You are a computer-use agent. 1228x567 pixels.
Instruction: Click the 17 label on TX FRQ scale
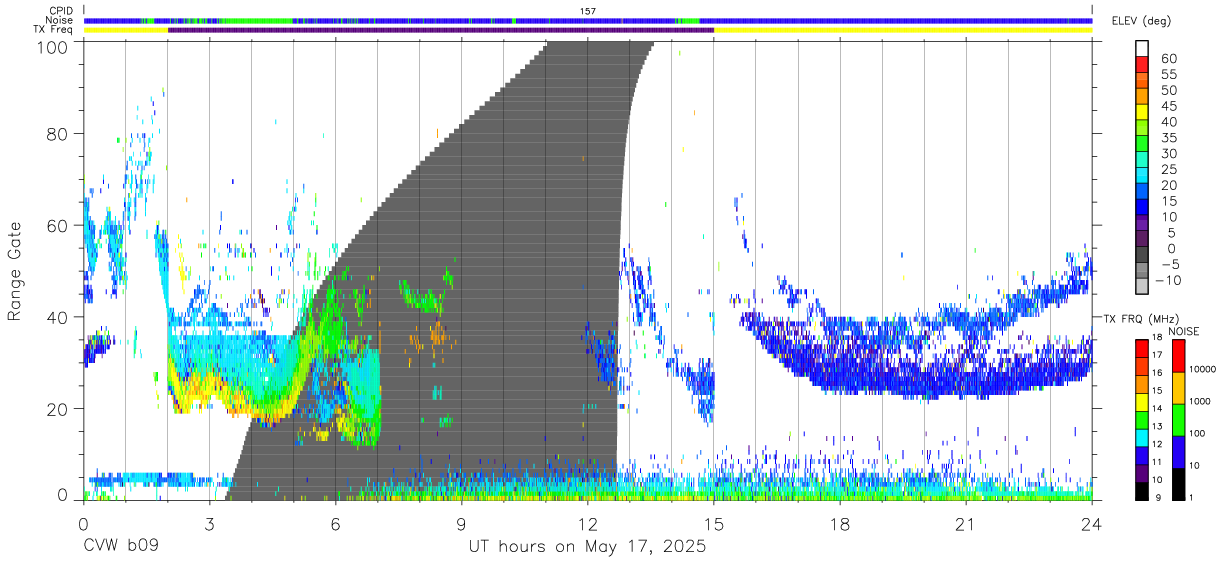1159,355
